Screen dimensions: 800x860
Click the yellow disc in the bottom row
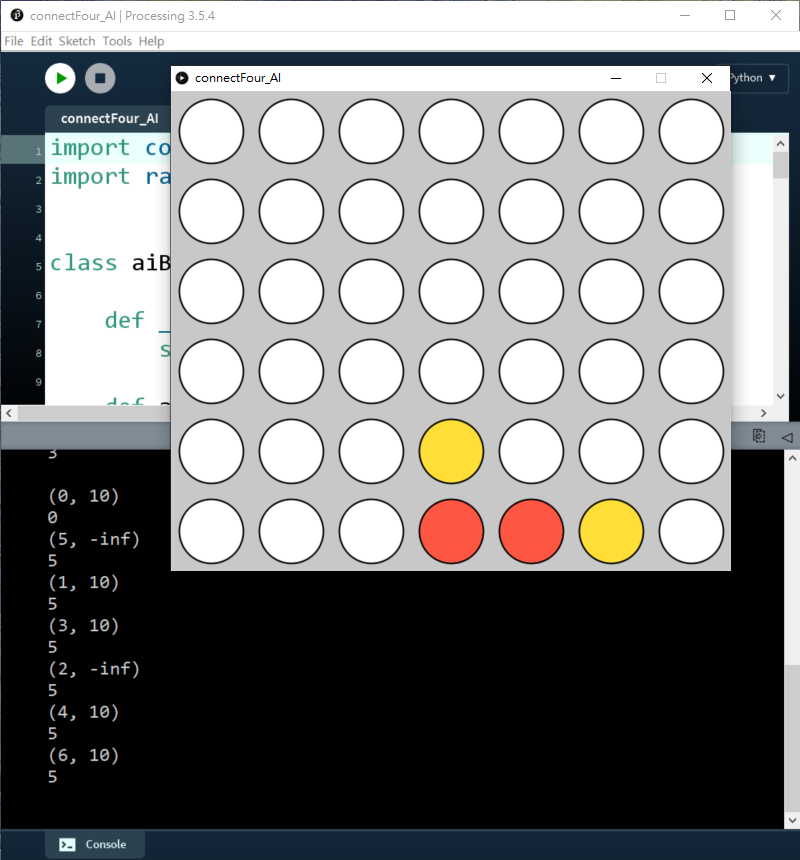point(611,531)
